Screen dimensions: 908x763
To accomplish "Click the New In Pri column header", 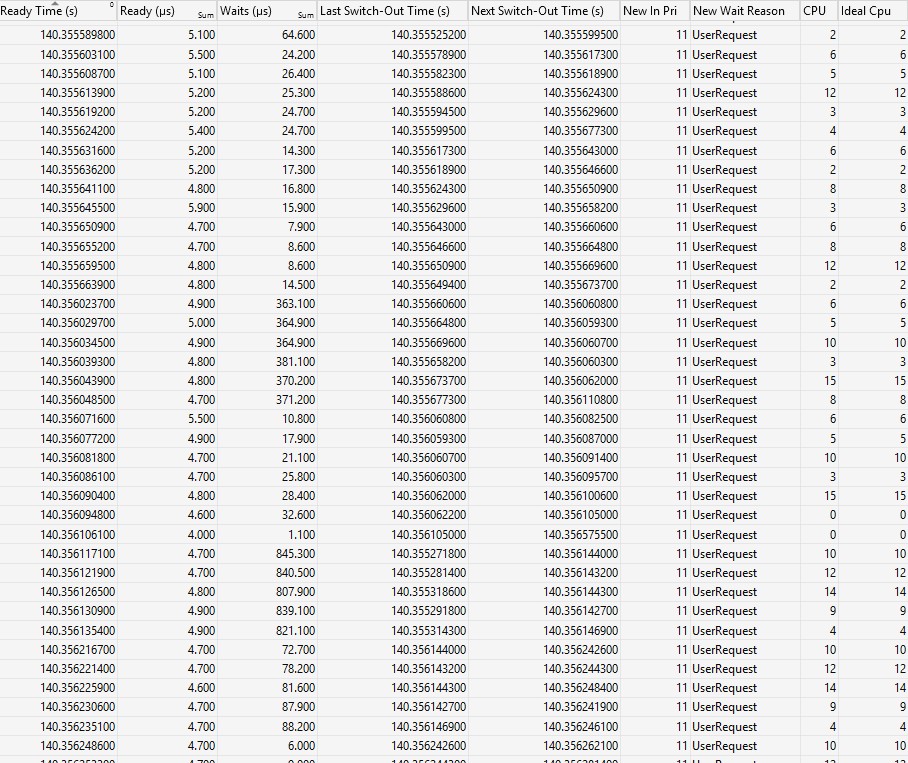I will click(655, 10).
